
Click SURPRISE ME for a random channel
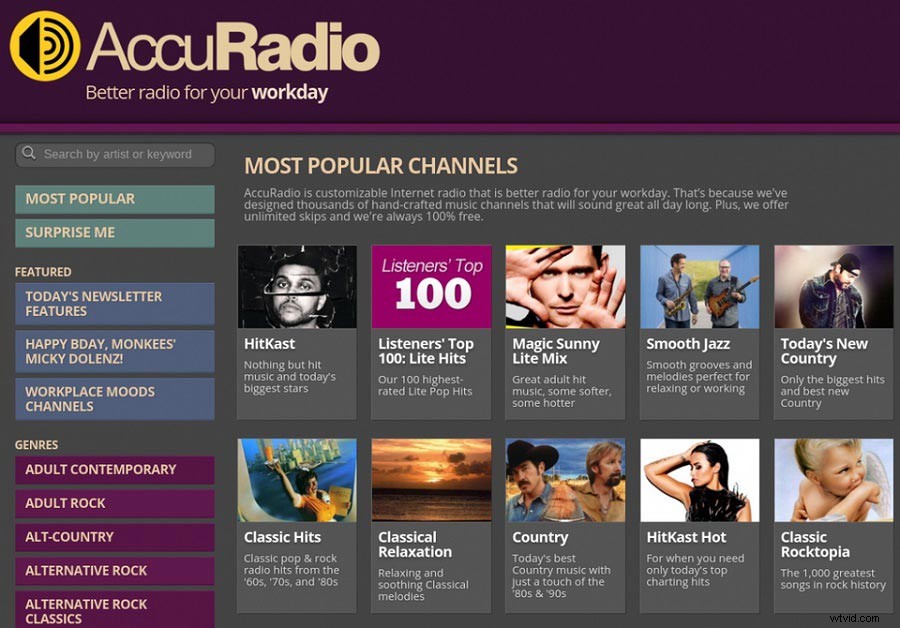point(114,232)
